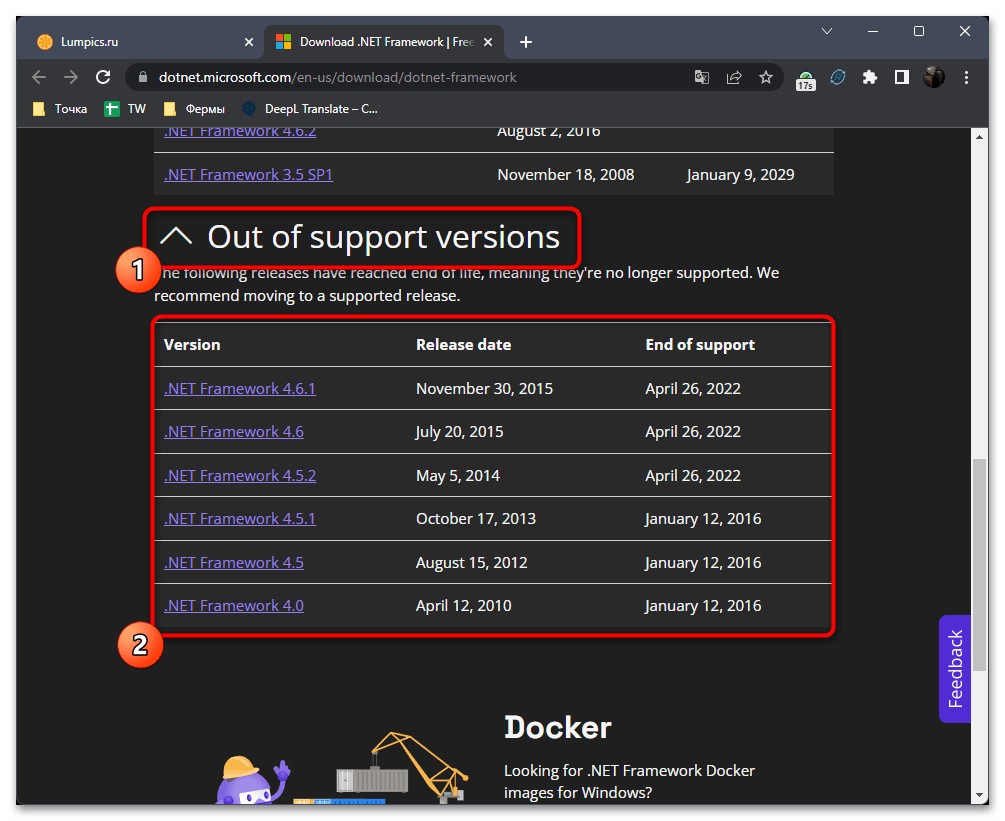This screenshot has width=1005, height=821.
Task: Open the Chrome profile avatar
Action: (934, 78)
